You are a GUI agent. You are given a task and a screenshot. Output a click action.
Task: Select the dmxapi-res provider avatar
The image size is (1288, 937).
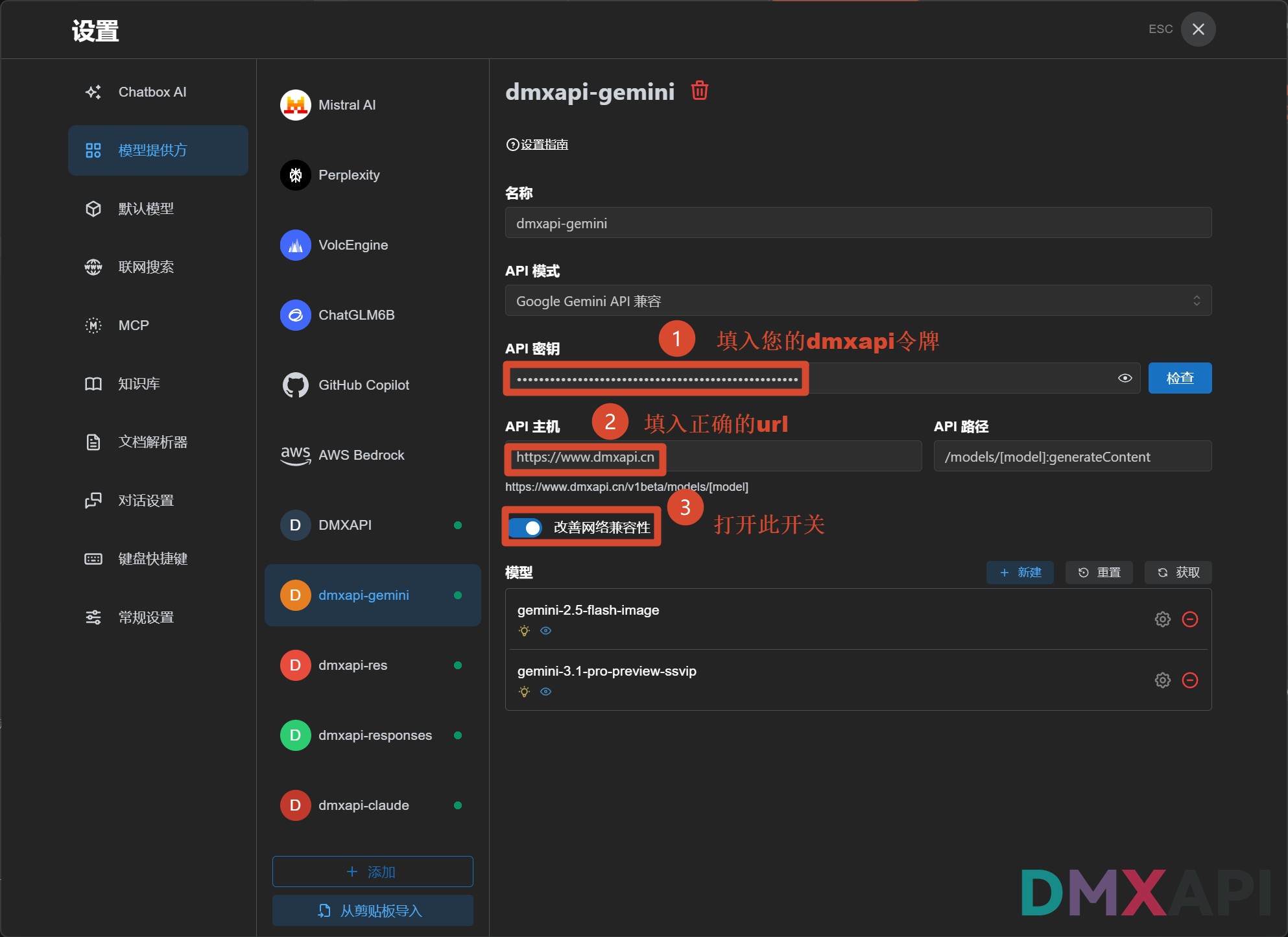[x=296, y=665]
